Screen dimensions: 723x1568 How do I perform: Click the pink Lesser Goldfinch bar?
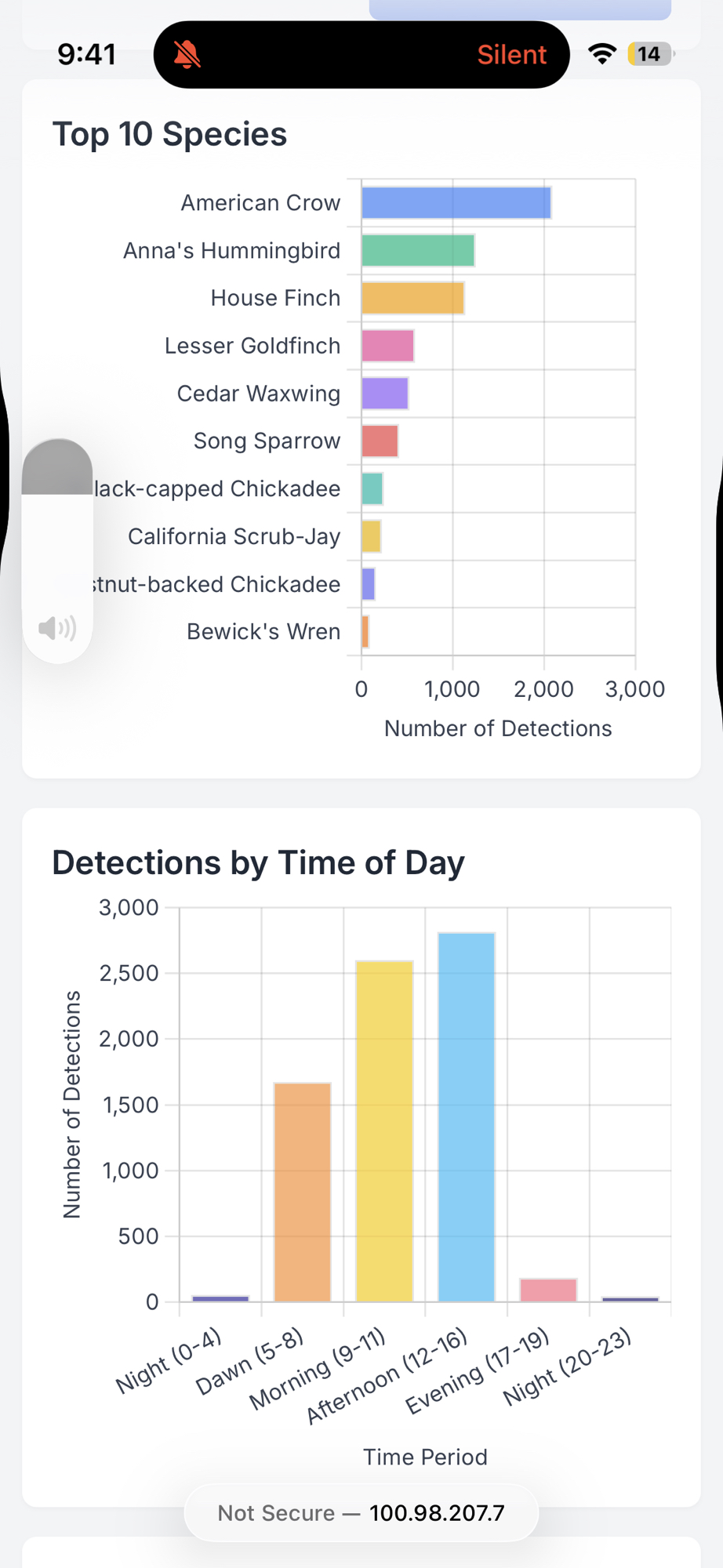tap(387, 346)
